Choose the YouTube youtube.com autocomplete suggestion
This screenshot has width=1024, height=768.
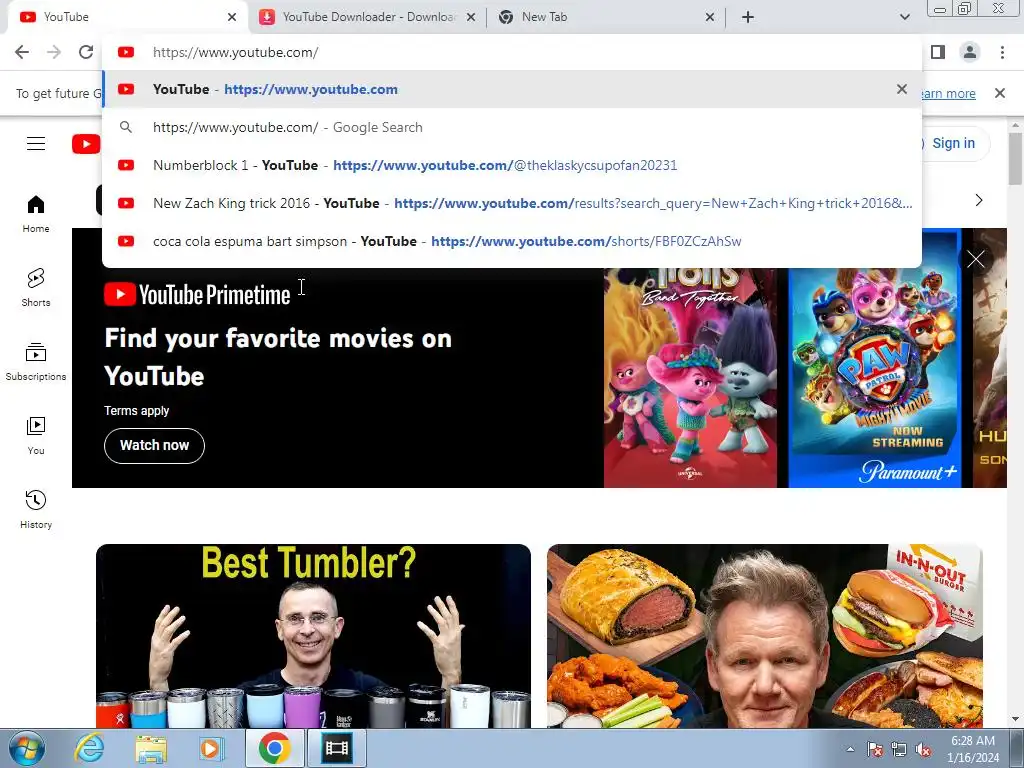point(512,89)
